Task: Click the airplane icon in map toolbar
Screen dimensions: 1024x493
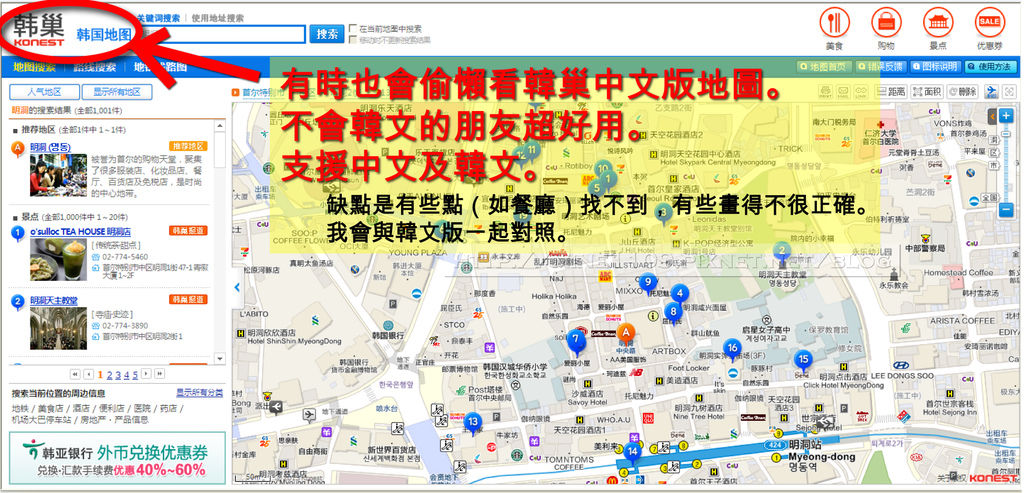Action: click(991, 91)
